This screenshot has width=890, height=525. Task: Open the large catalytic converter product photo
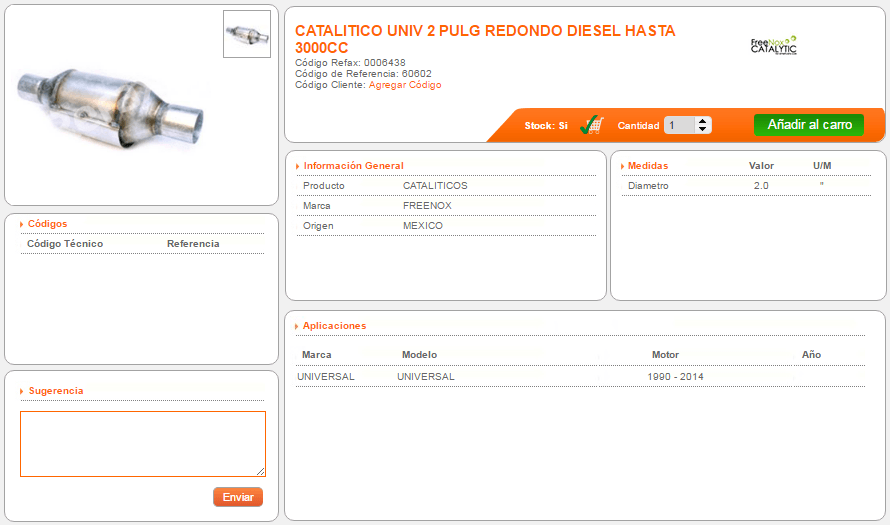pos(110,109)
